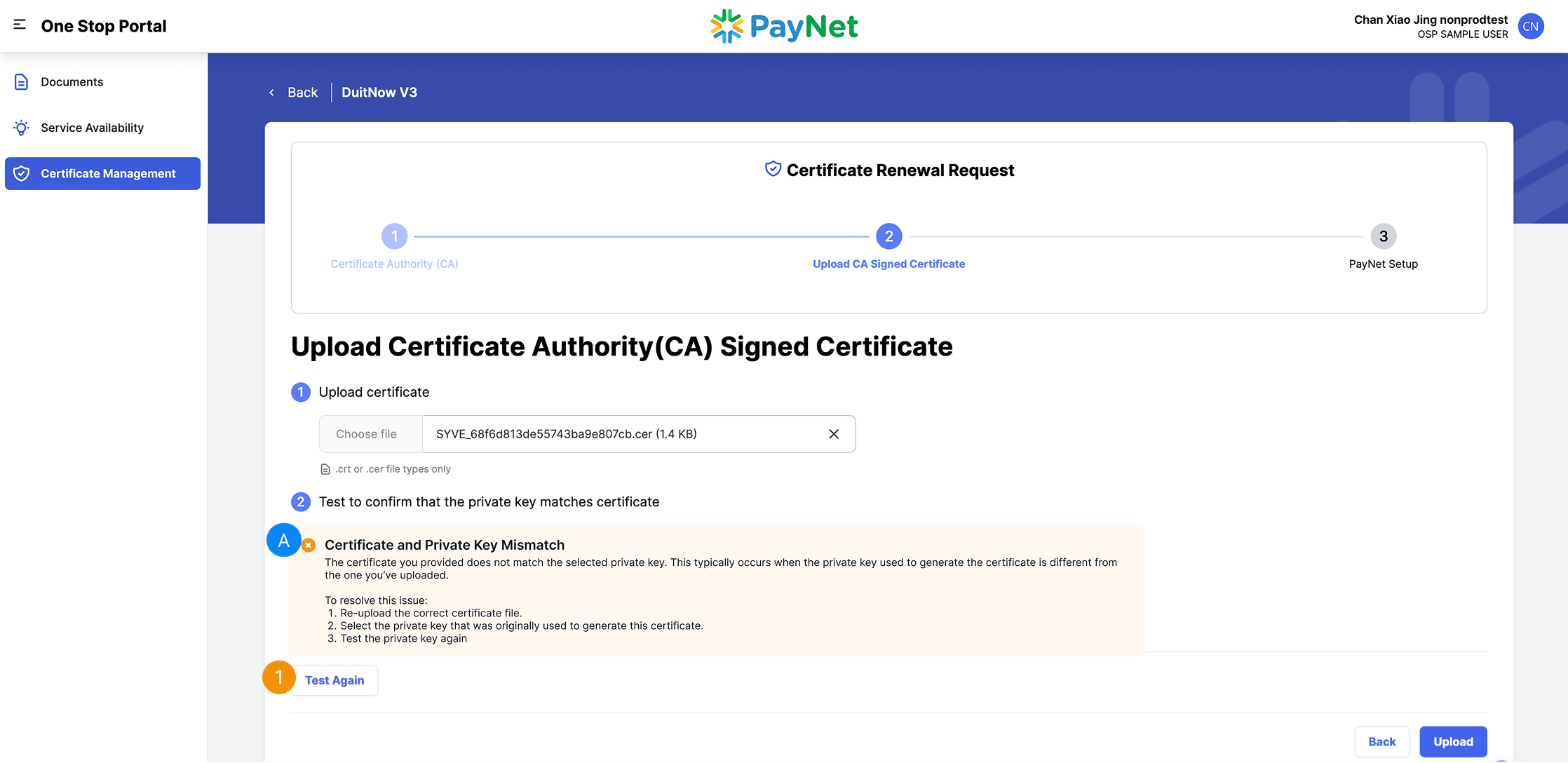Screen dimensions: 1568x763
Task: Click the error icon beside Mismatch heading
Action: click(x=309, y=544)
